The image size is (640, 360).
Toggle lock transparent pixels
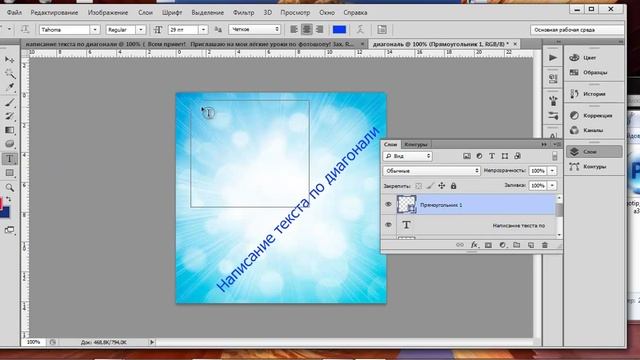(418, 186)
